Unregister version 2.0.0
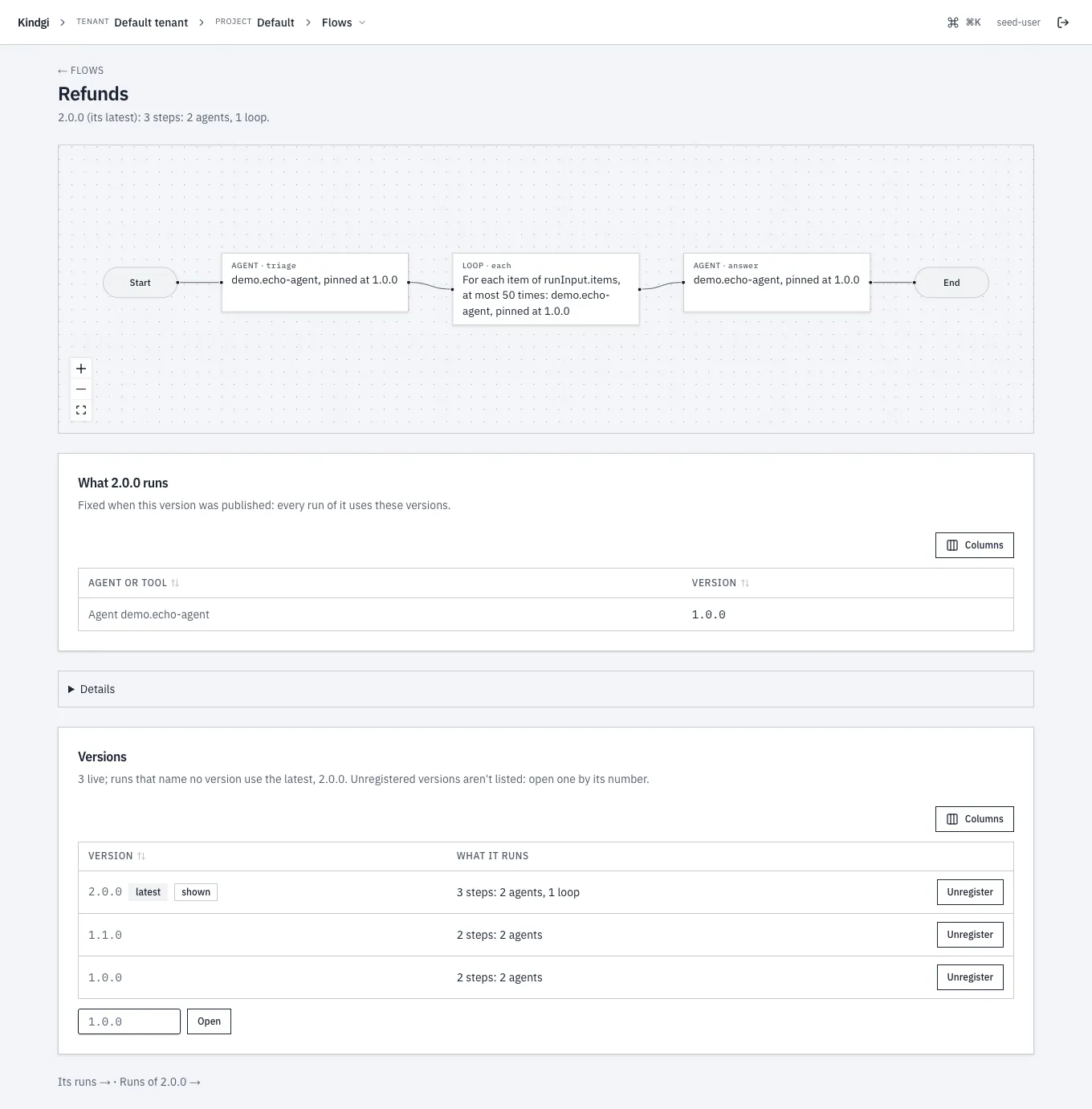 [970, 892]
